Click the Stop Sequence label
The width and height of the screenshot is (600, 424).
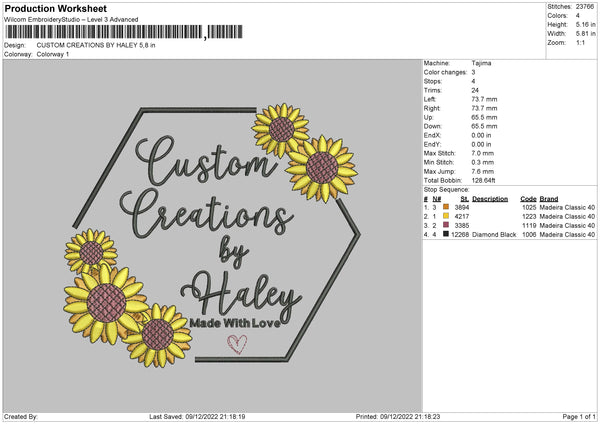[446, 190]
